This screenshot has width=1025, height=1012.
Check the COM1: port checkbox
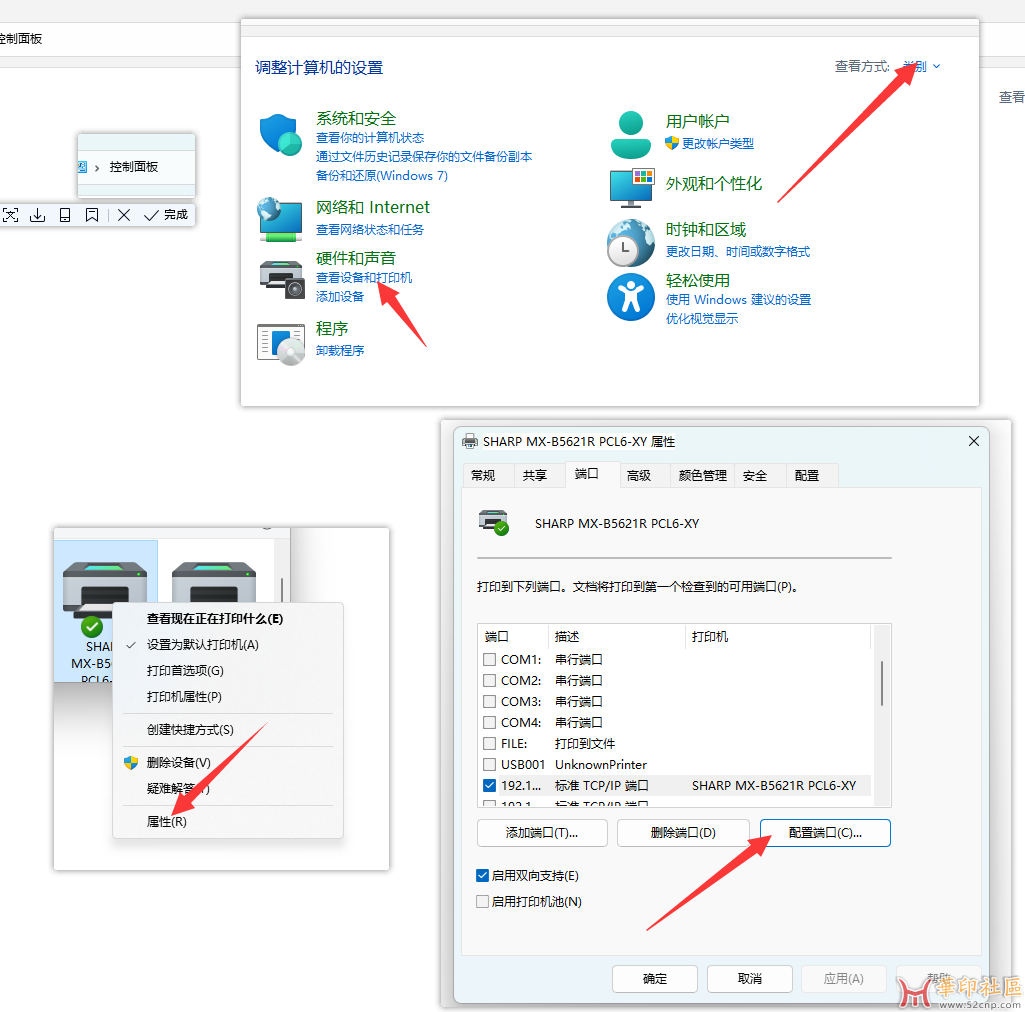point(489,659)
